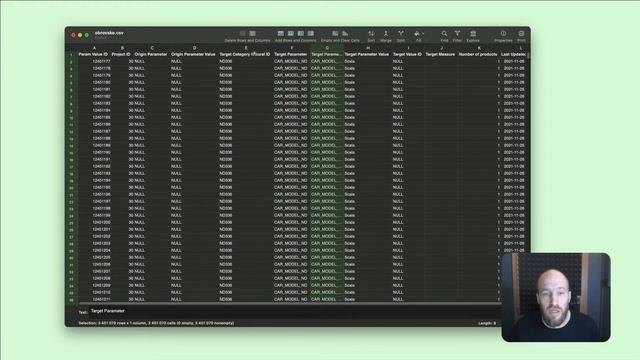Open the Find search tool

(x=444, y=33)
